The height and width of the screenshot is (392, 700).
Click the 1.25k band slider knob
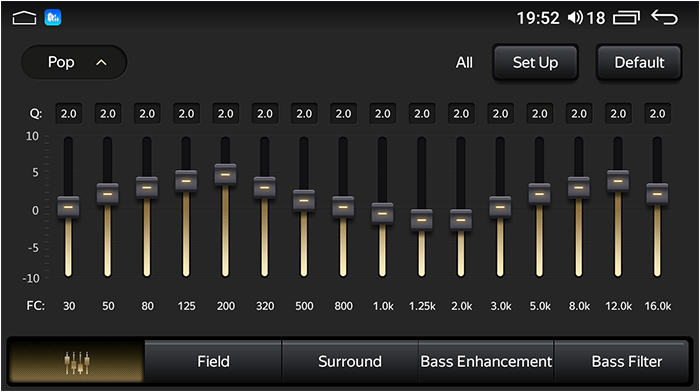[422, 220]
